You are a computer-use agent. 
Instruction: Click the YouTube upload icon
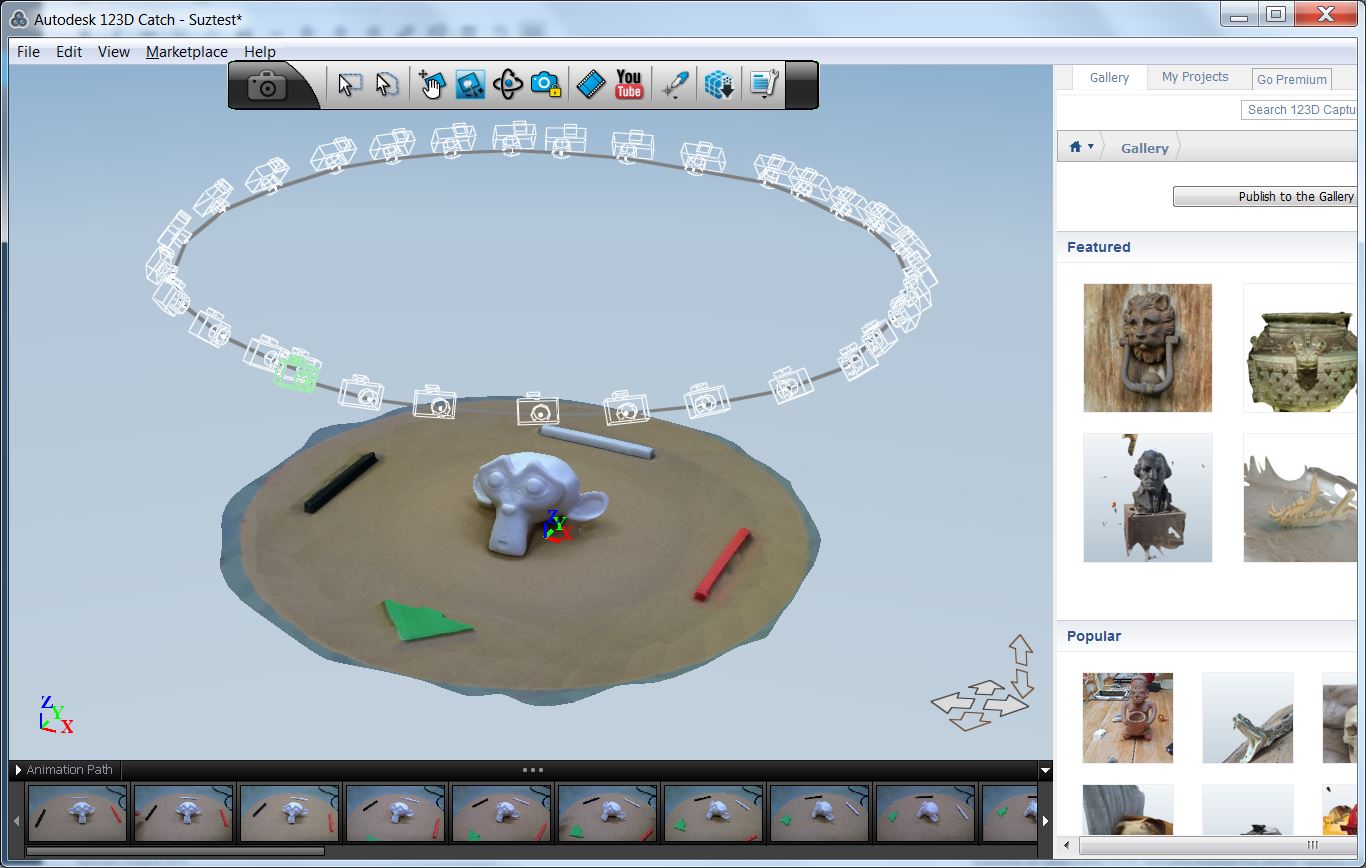coord(629,84)
